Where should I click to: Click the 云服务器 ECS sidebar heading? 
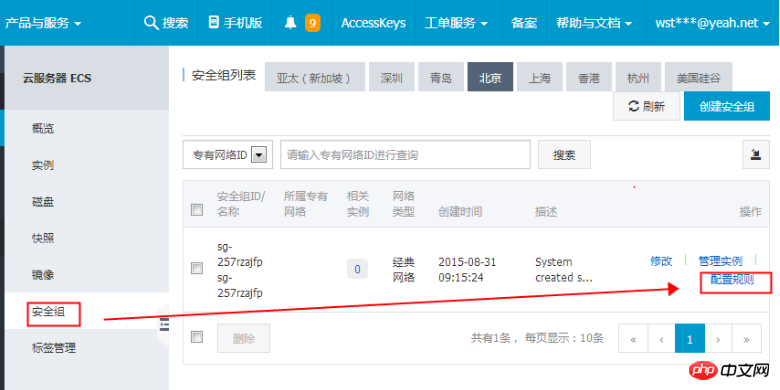(57, 78)
